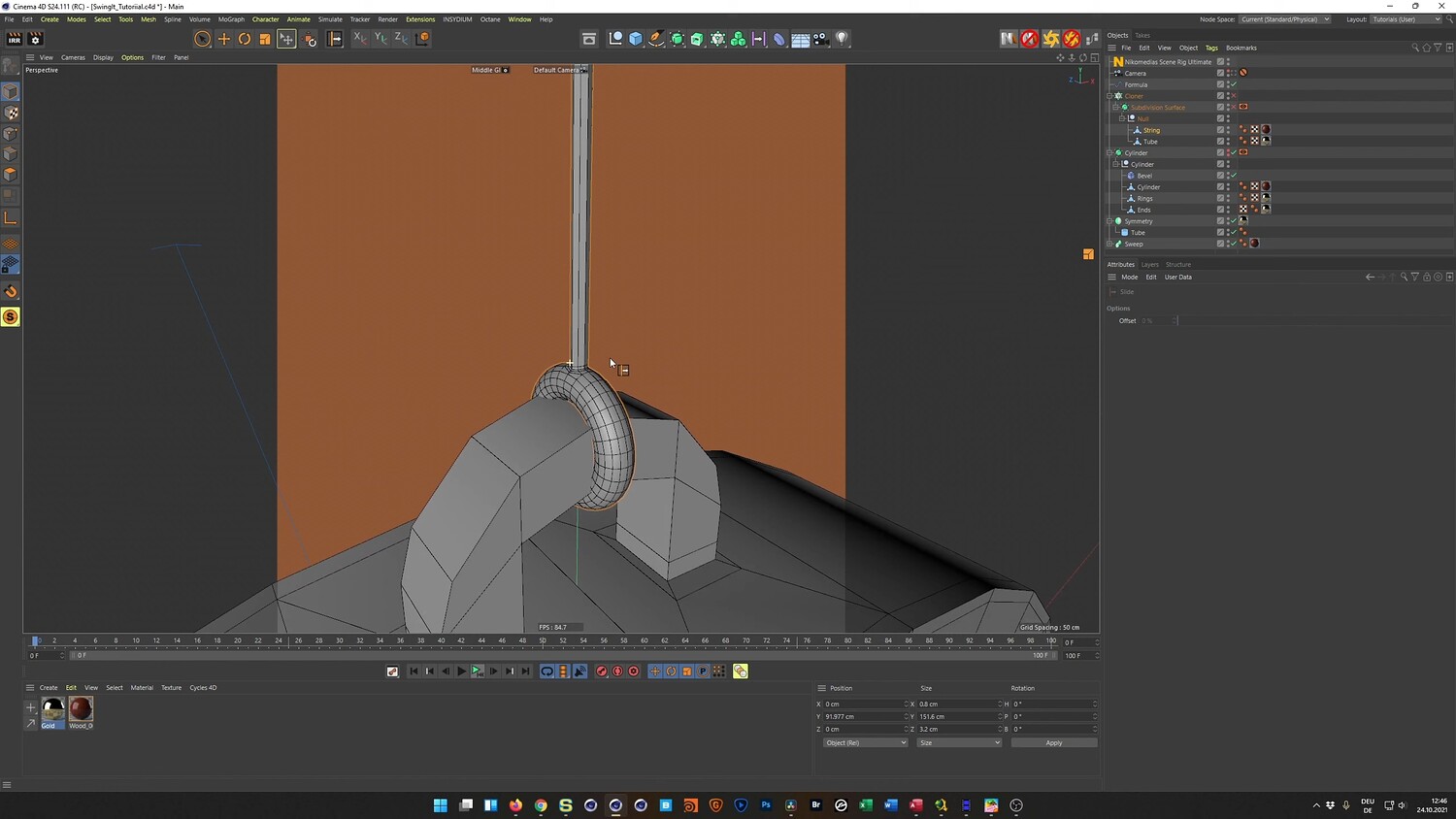Toggle the Sweep object enable checkmark
This screenshot has height=819, width=1456.
point(1234,244)
